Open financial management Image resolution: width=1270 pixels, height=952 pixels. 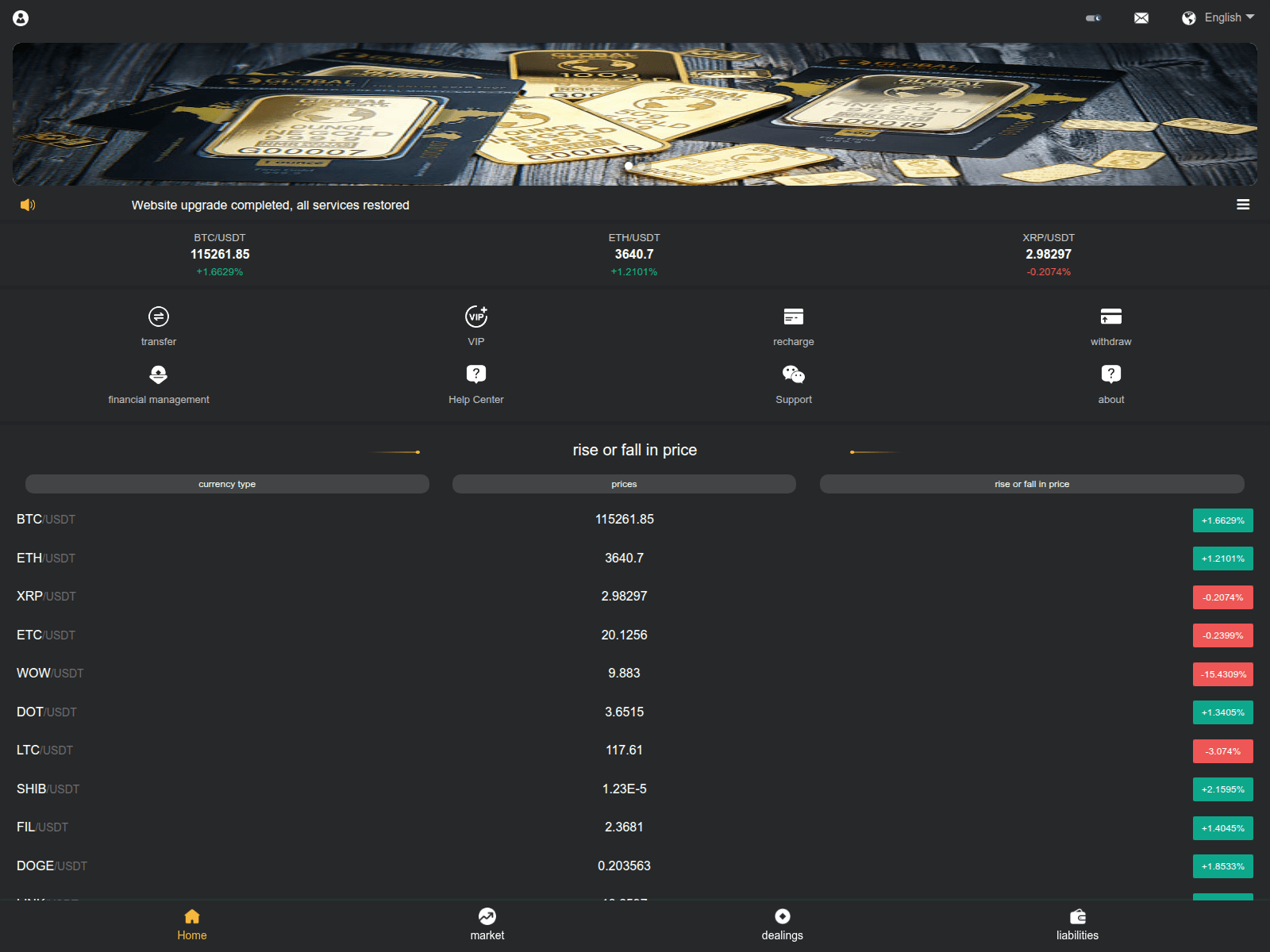pos(158,374)
